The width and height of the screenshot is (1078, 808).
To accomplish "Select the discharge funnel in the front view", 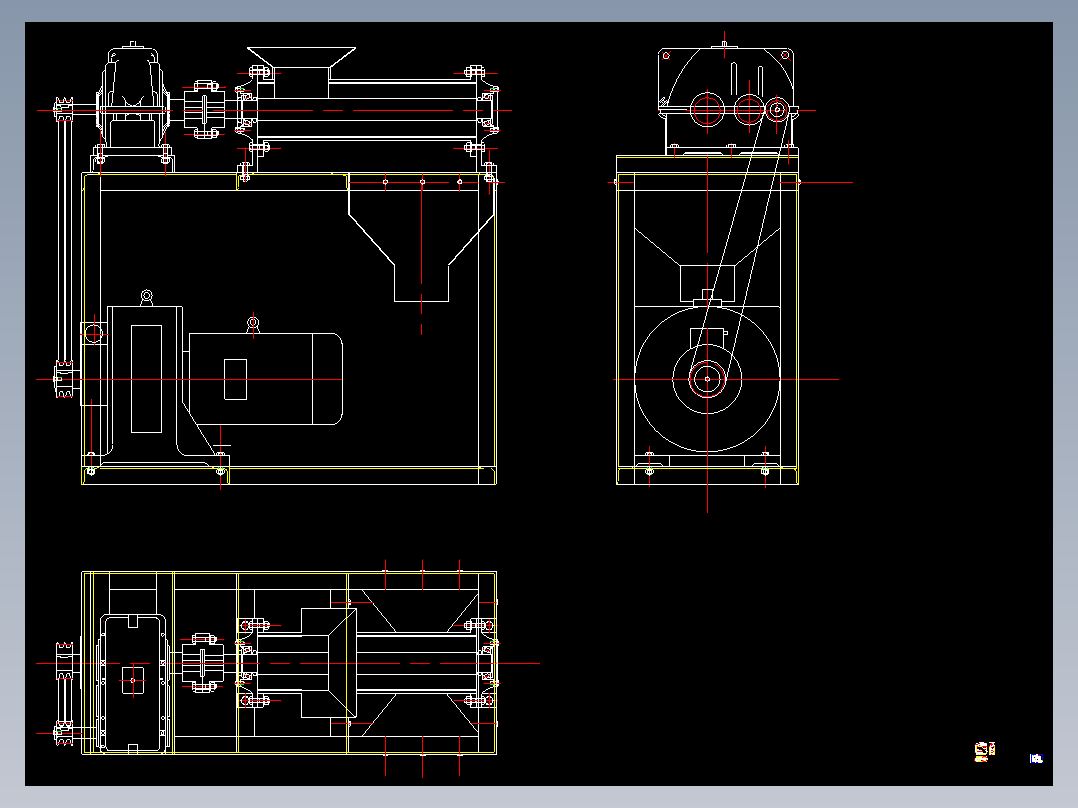I will click(421, 238).
